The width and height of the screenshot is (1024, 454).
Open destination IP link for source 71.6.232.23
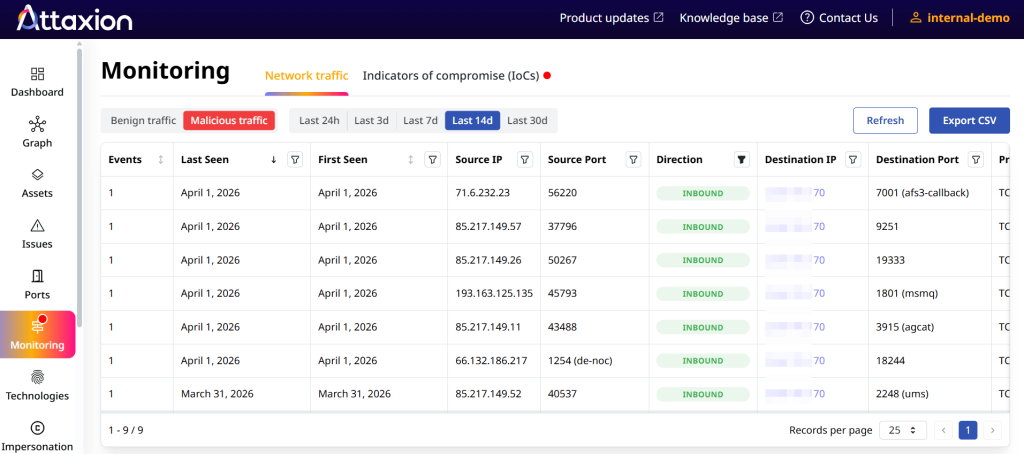coord(795,193)
